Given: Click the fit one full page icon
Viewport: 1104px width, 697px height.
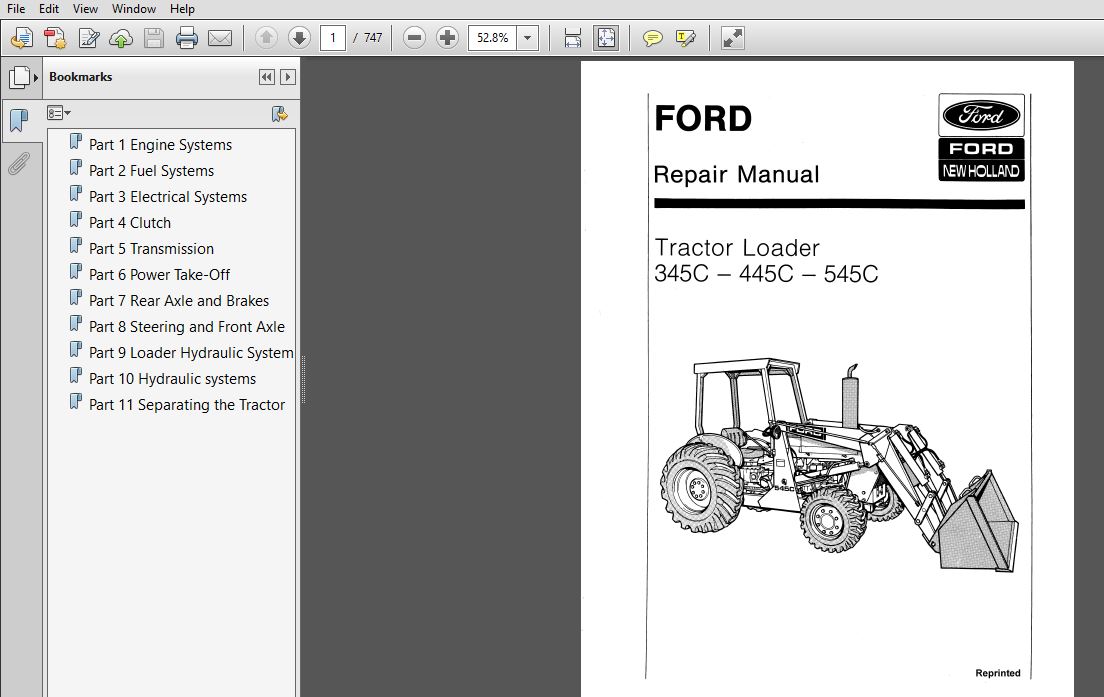Looking at the screenshot, I should pyautogui.click(x=606, y=38).
